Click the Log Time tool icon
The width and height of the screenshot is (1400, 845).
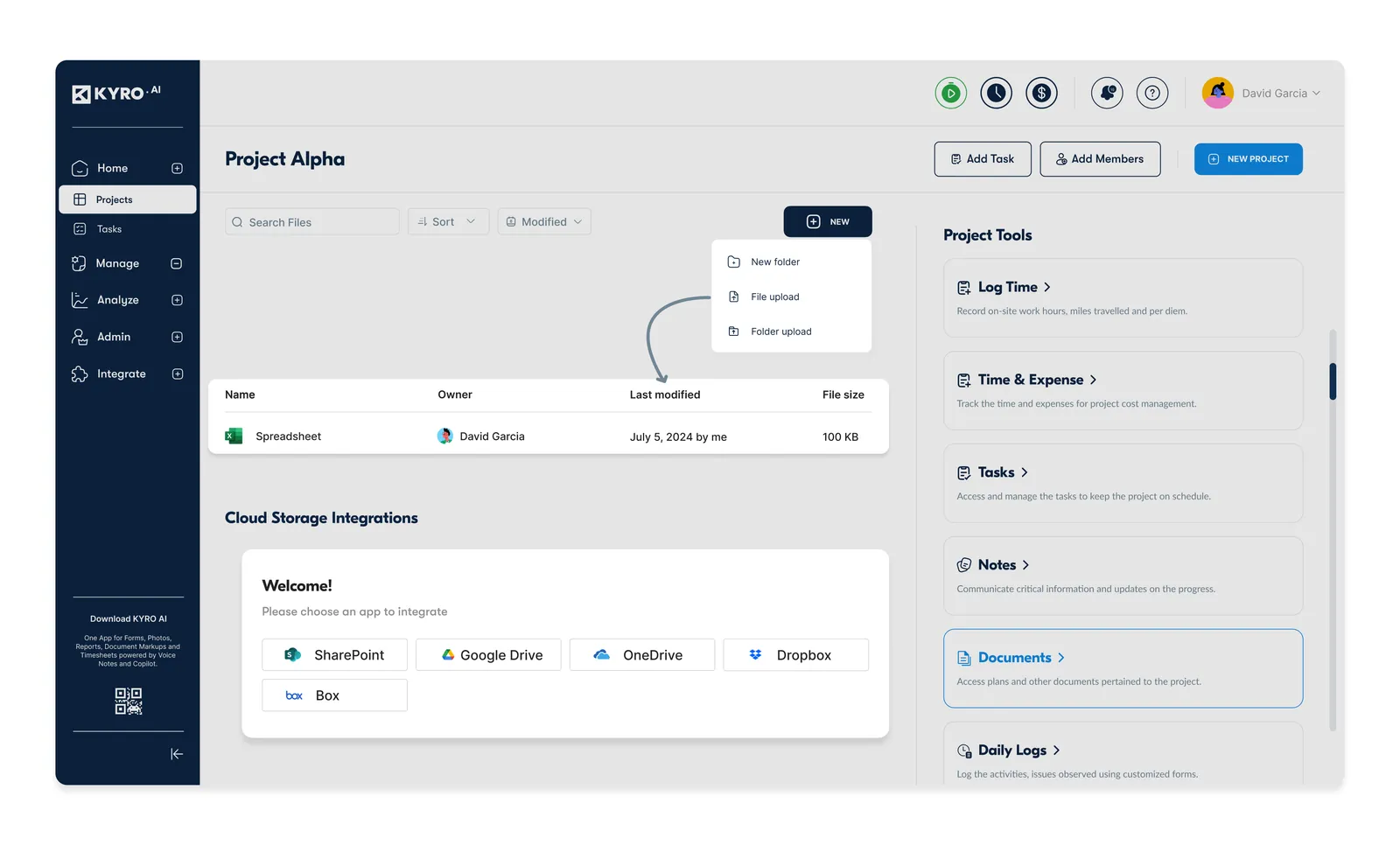(x=963, y=288)
